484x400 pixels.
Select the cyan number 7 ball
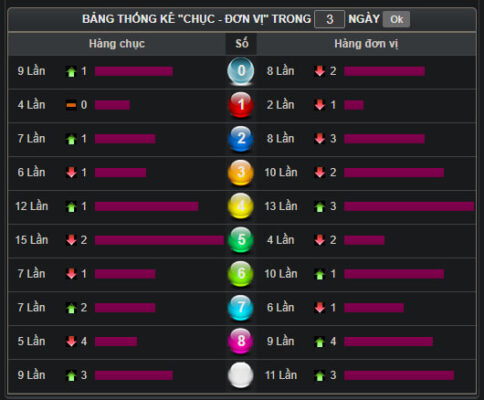tap(241, 308)
